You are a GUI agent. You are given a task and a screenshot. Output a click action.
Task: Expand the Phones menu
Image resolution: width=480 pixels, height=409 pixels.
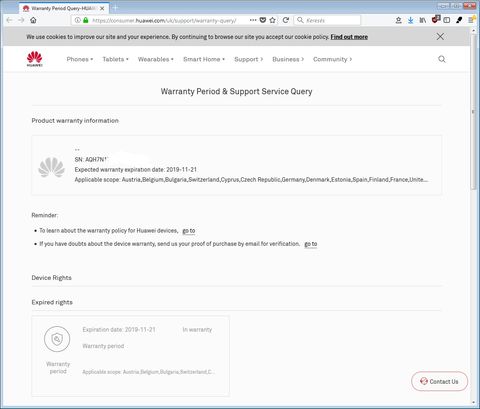point(80,59)
